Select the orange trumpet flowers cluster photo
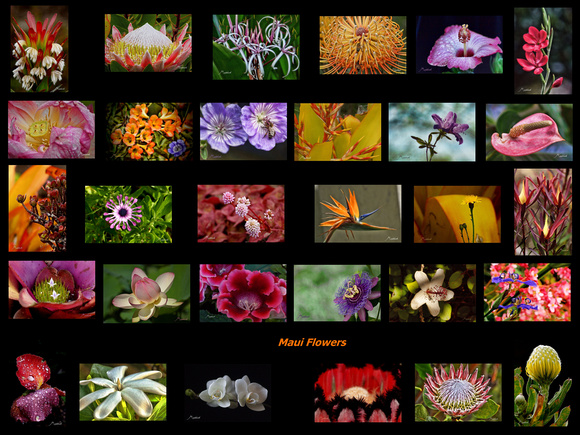This screenshot has width=580, height=435. [x=149, y=131]
